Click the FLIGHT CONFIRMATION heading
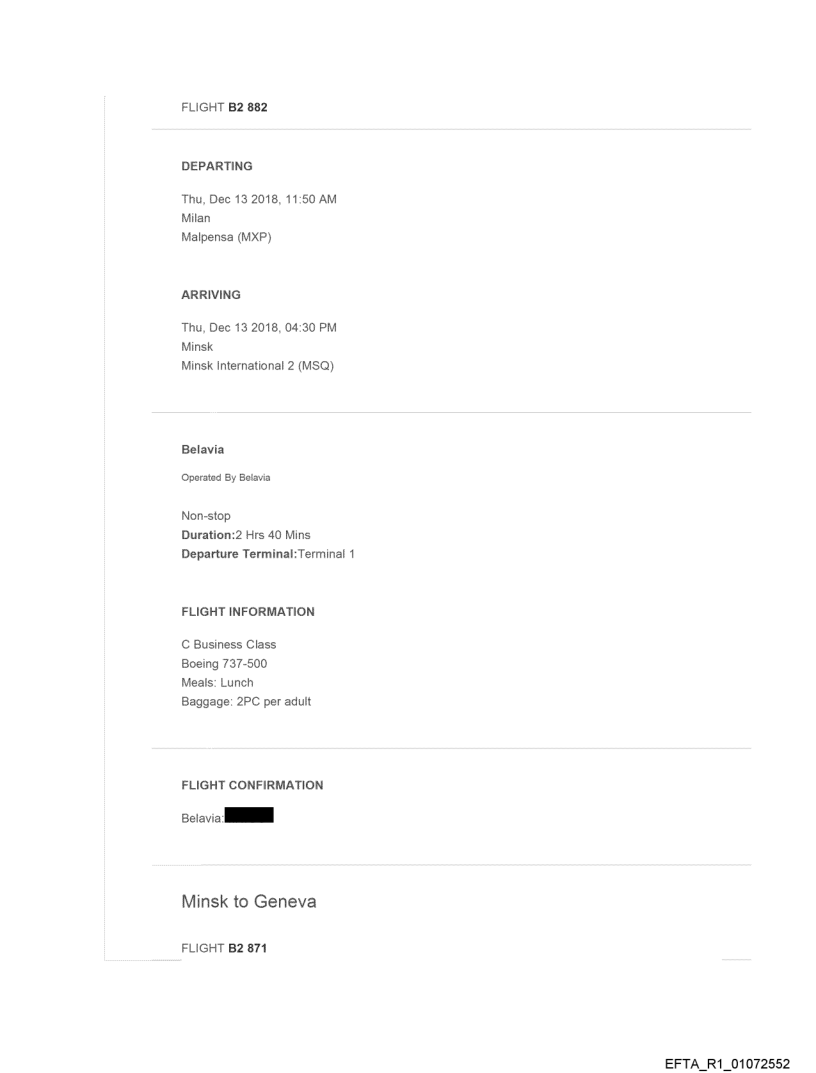Image resolution: width=816 pixels, height=1073 pixels. pos(252,785)
